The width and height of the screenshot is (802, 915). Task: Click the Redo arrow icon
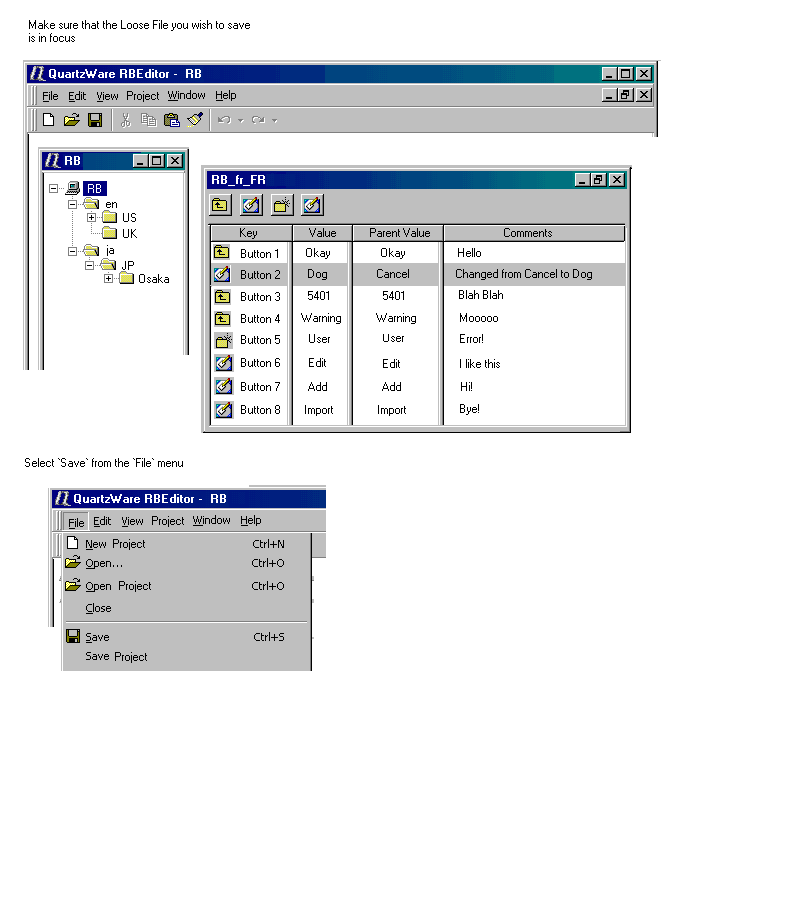coord(258,120)
